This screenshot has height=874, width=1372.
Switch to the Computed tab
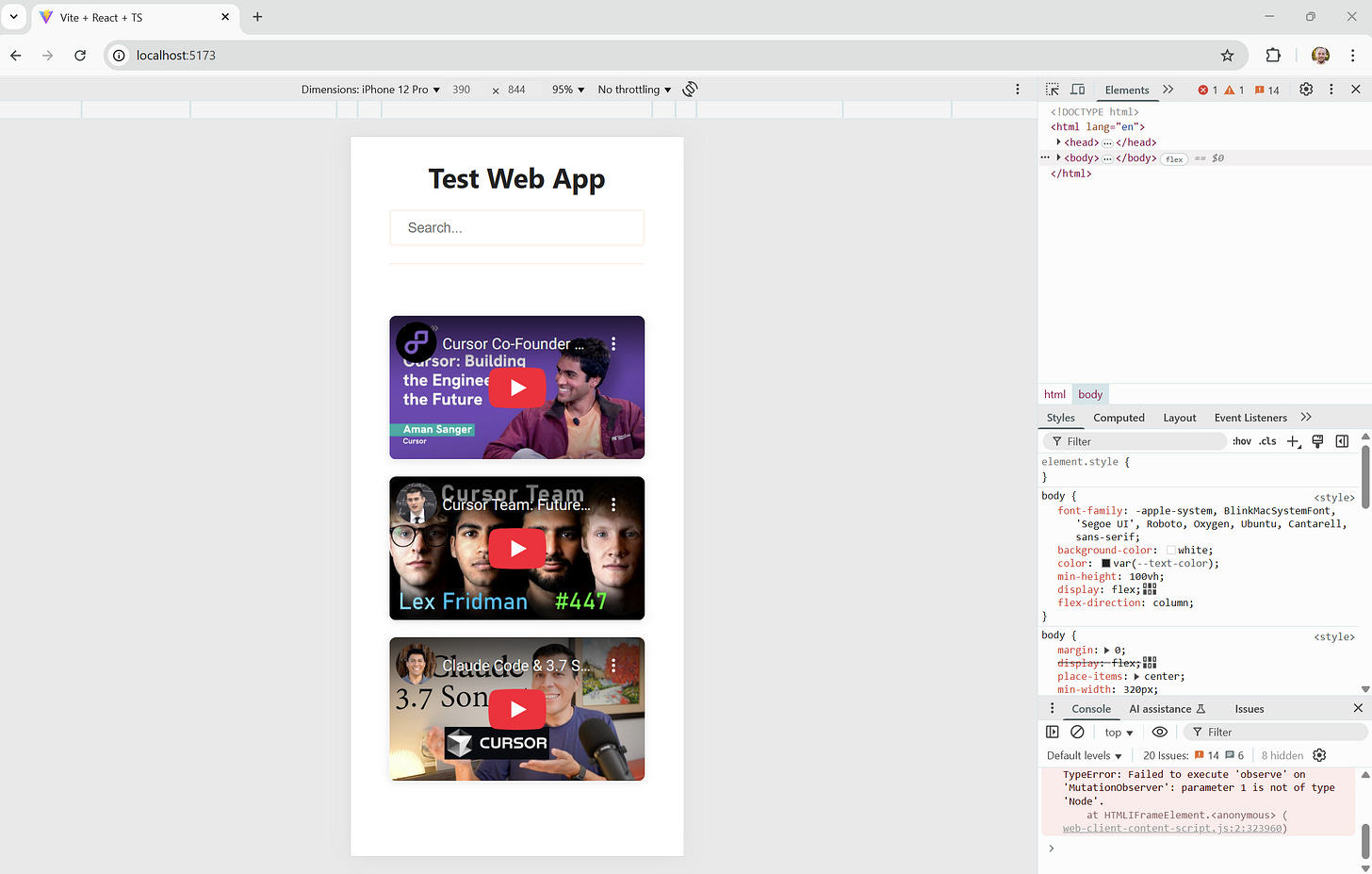1119,418
